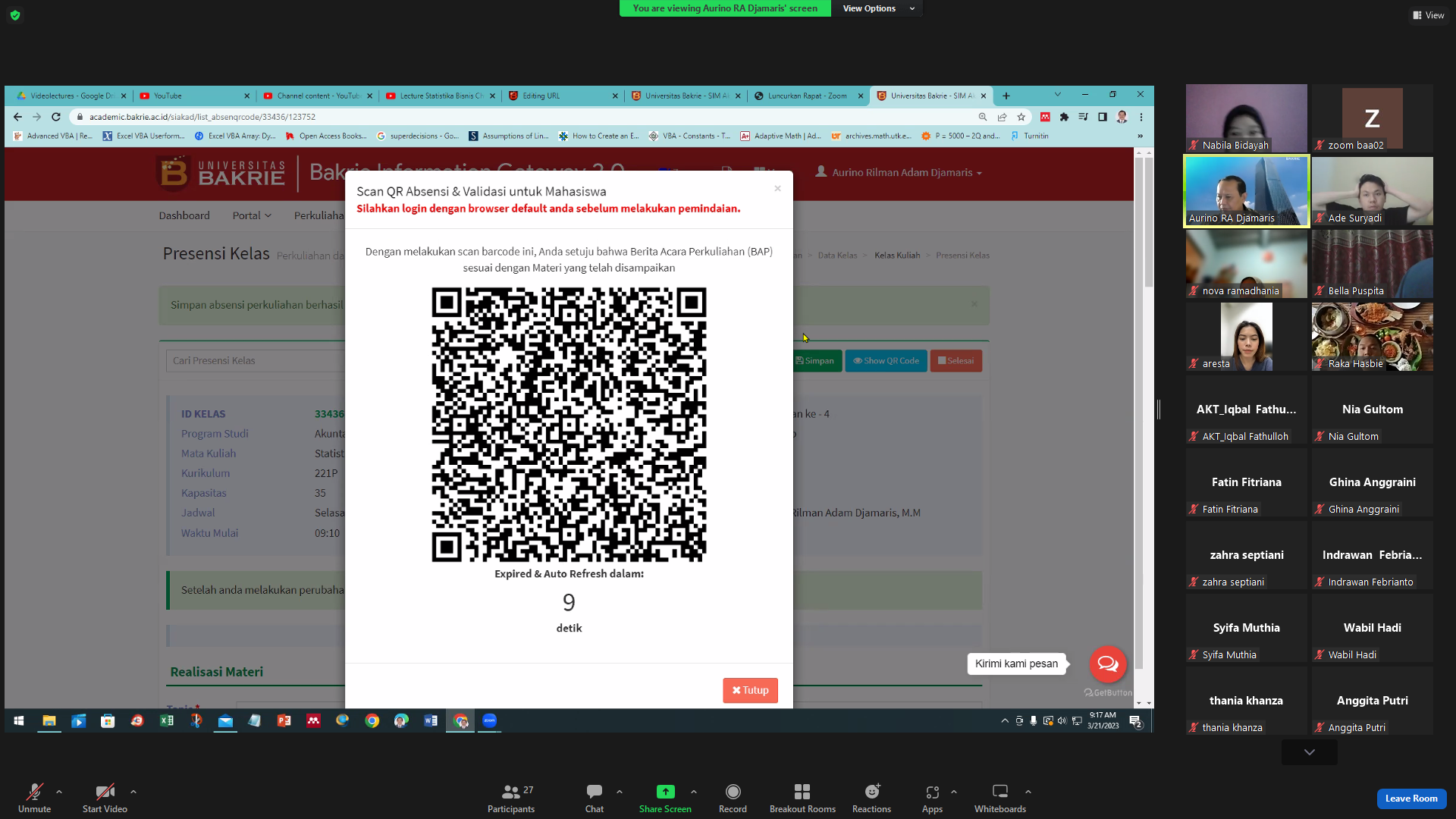Expand audio options arrow next to Unmute
1456x819 pixels.
[59, 792]
